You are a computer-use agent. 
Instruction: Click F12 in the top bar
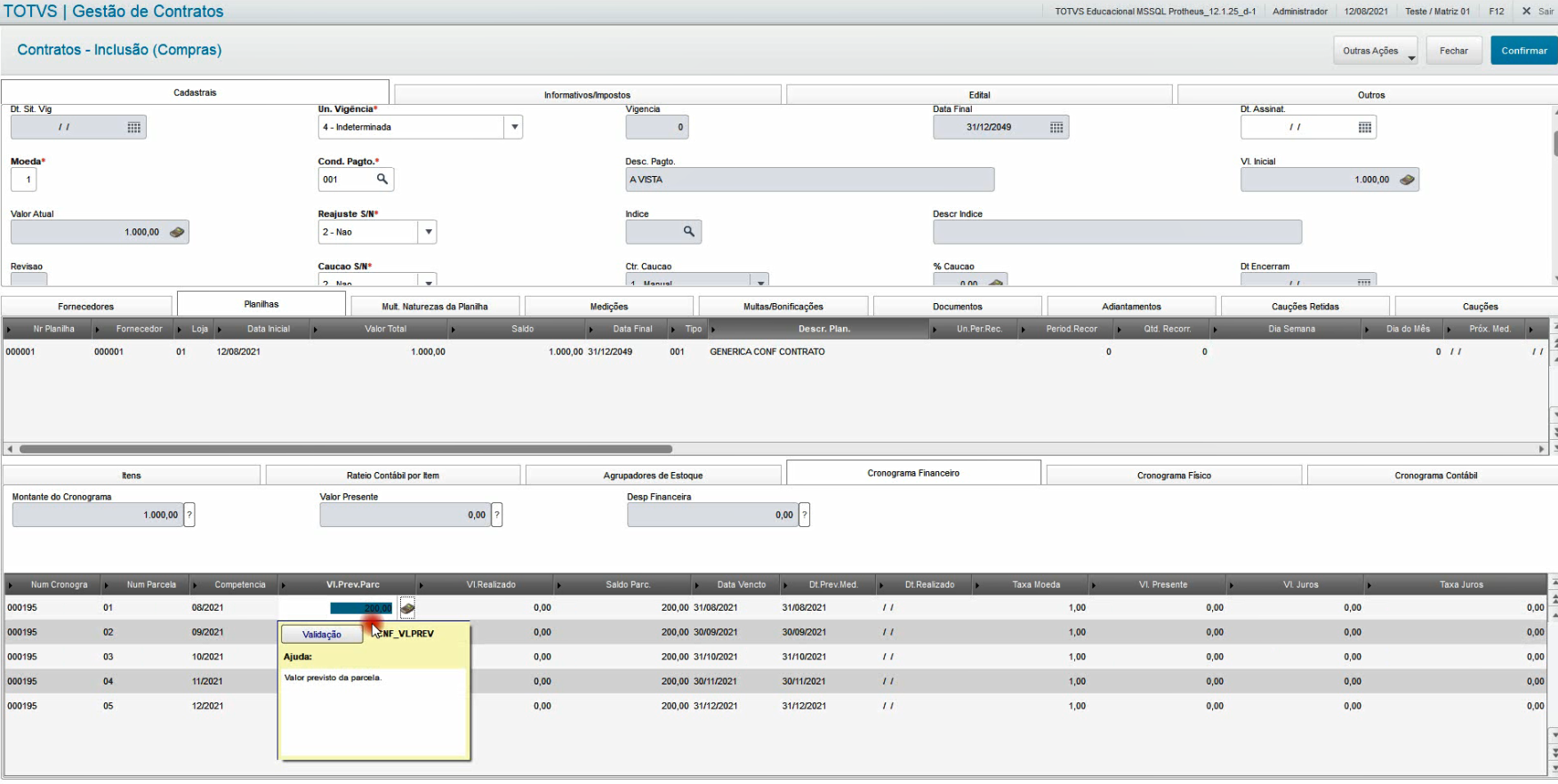(1497, 12)
